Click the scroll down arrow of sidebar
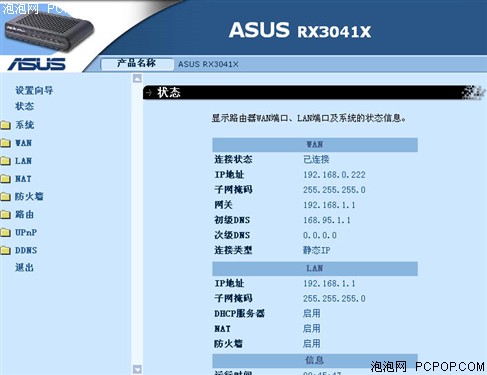Viewport: 487px width, 375px height. 137,369
